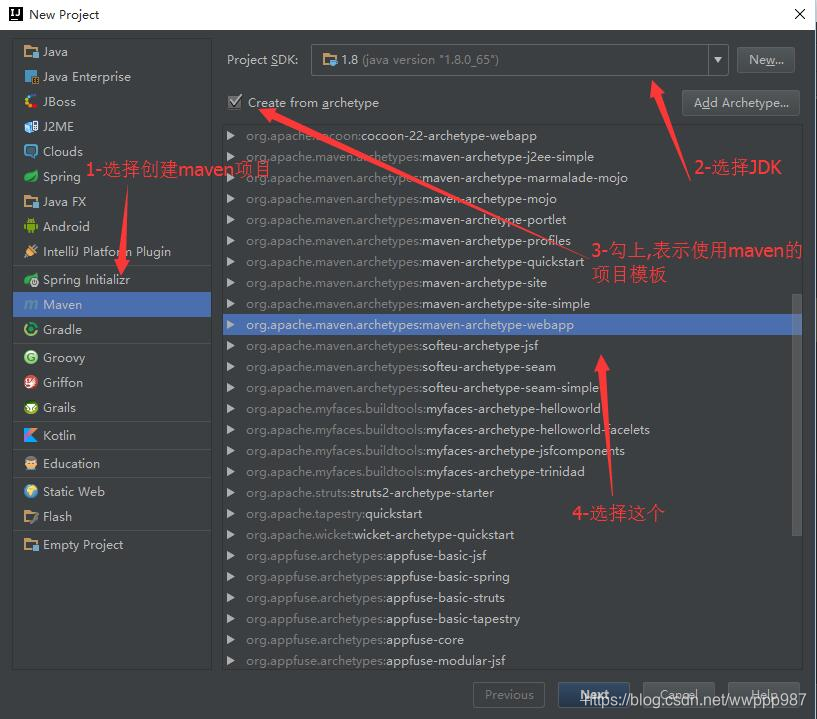The image size is (817, 719).
Task: Choose the Griffon icon
Action: pos(31,382)
